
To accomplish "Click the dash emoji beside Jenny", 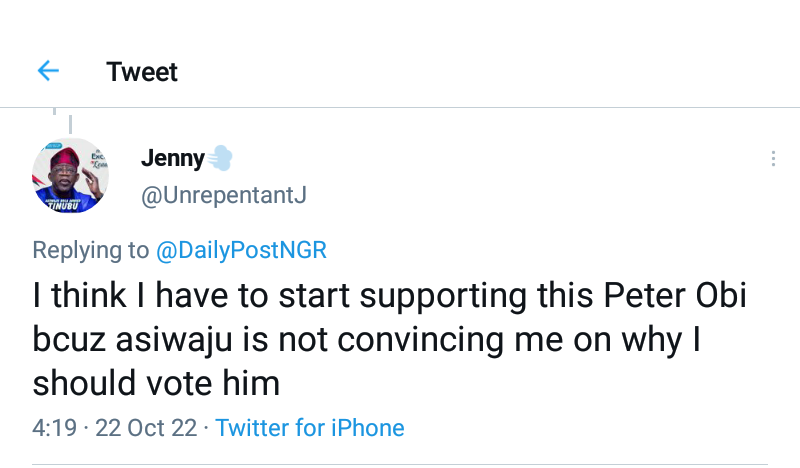I will coord(221,158).
